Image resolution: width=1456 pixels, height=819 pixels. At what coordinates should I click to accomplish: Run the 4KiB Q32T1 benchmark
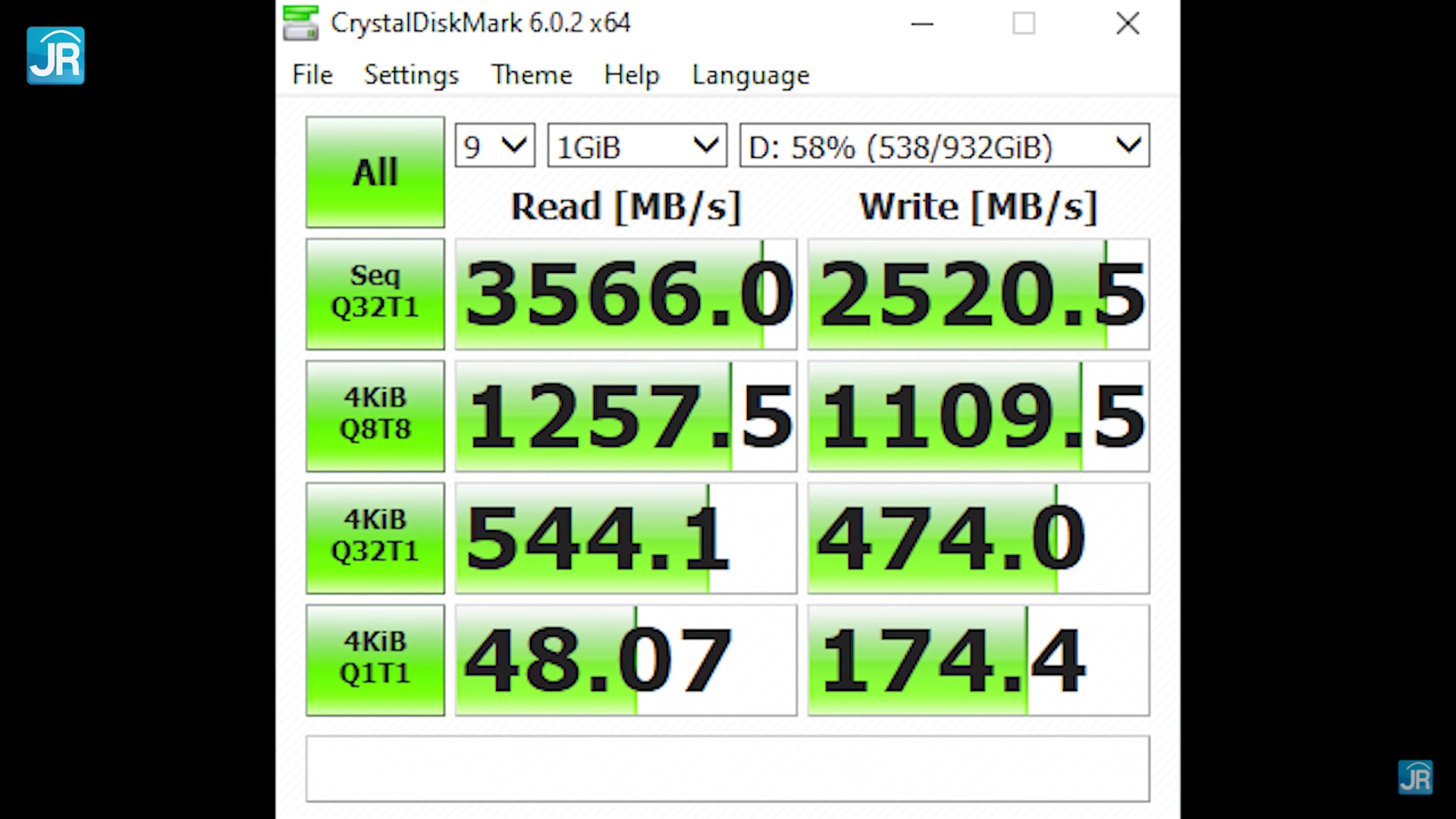375,538
